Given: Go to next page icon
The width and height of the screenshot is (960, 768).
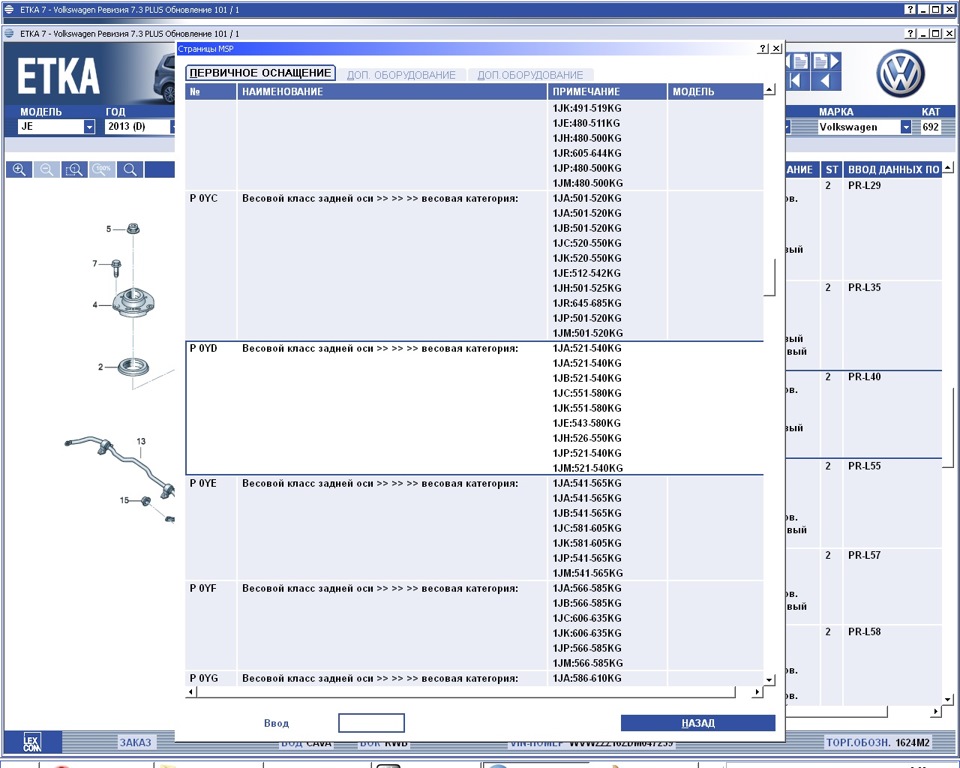Looking at the screenshot, I should (x=827, y=61).
